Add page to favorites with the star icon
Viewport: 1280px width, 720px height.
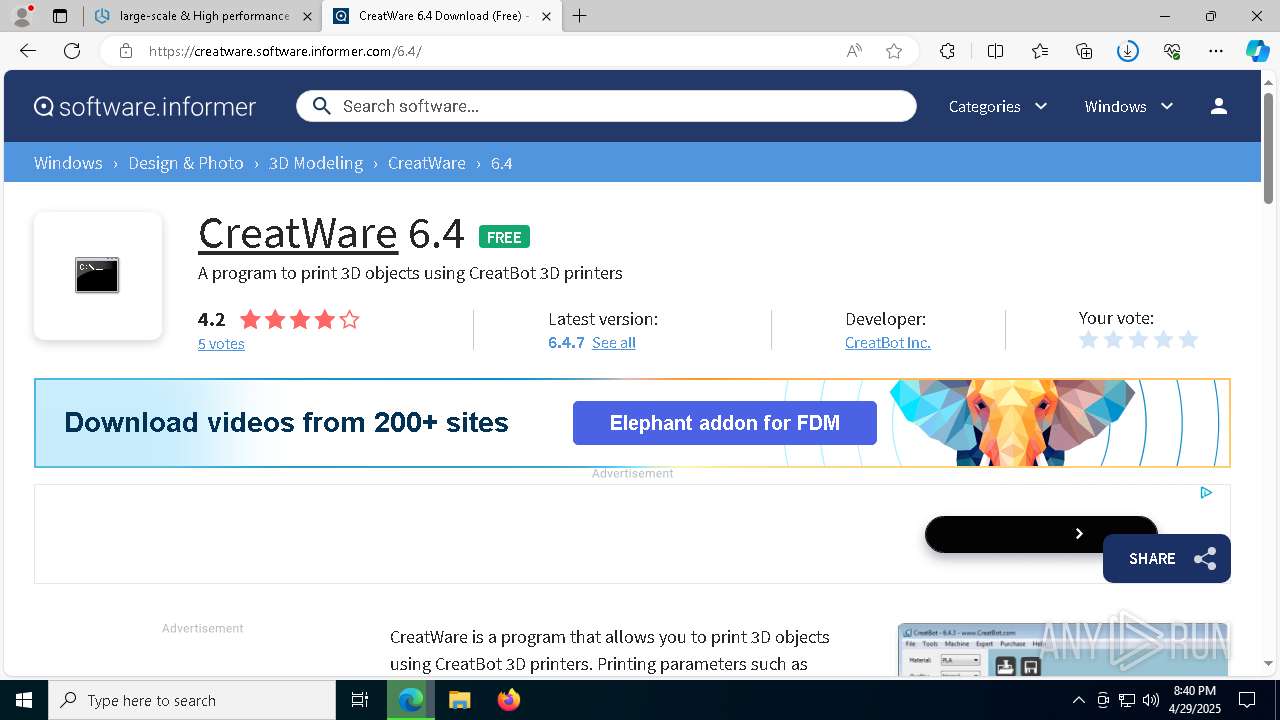pyautogui.click(x=894, y=51)
